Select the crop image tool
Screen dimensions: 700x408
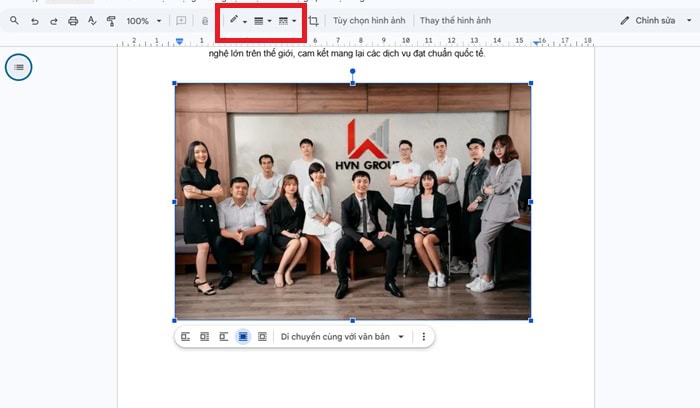(x=313, y=21)
